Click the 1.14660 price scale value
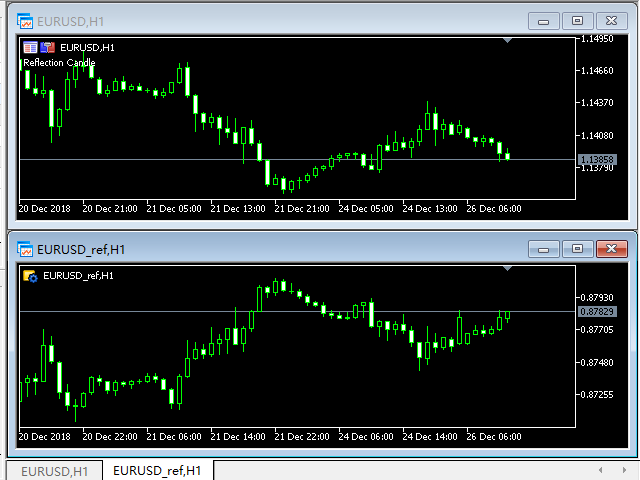Image resolution: width=640 pixels, height=480 pixels. tap(597, 71)
